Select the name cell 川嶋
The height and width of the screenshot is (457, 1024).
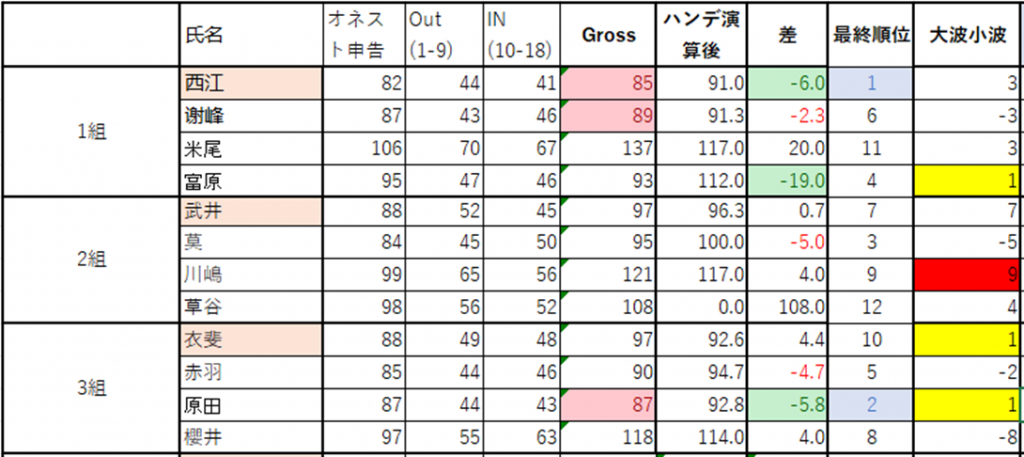coord(250,273)
